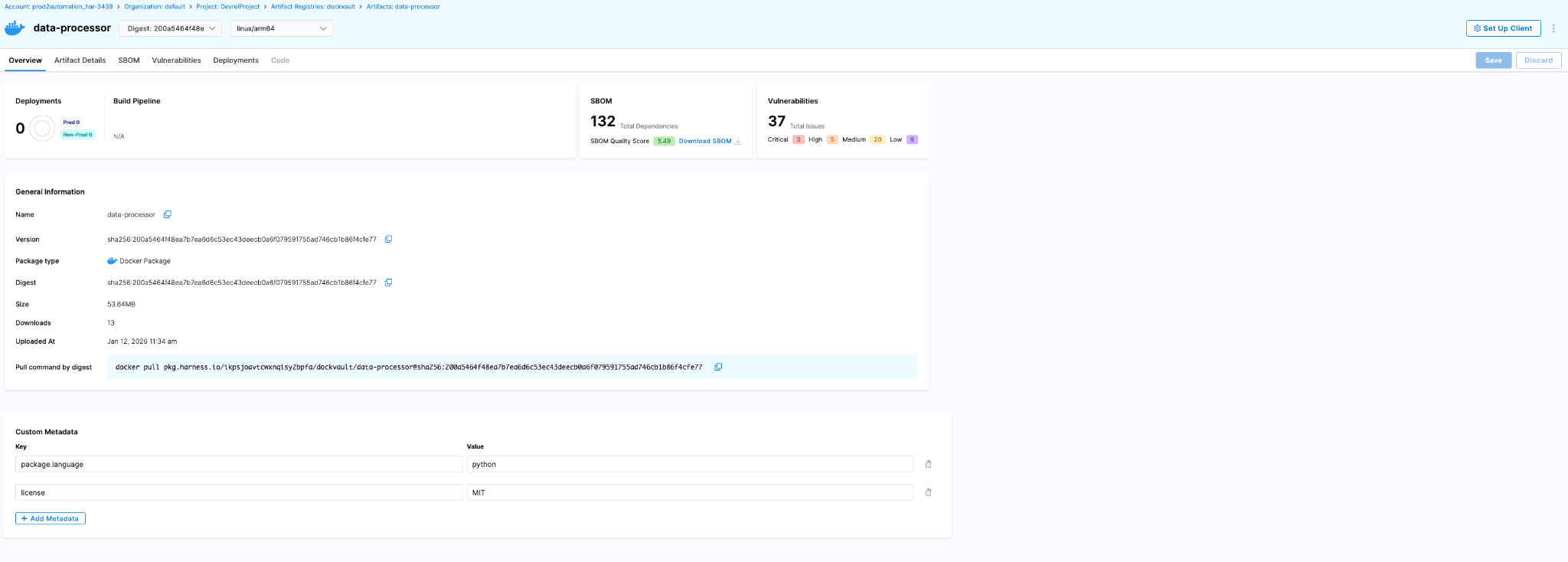Click the Medium 20 count badge

coord(877,139)
